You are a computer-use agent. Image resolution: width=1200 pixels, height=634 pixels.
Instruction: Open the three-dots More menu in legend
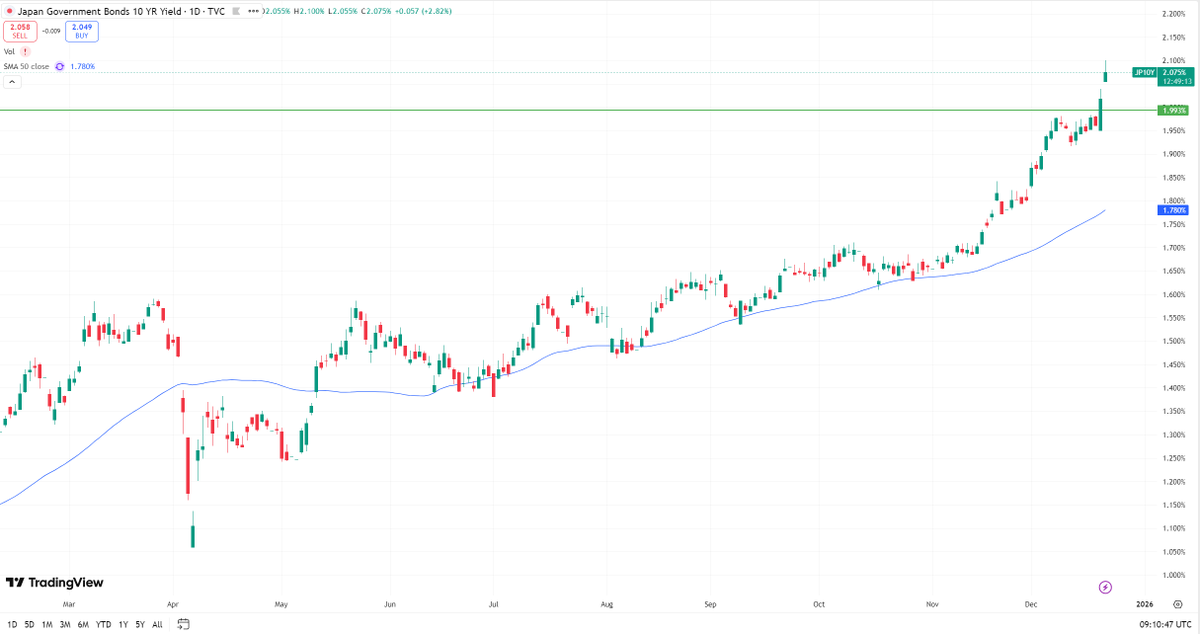click(253, 11)
